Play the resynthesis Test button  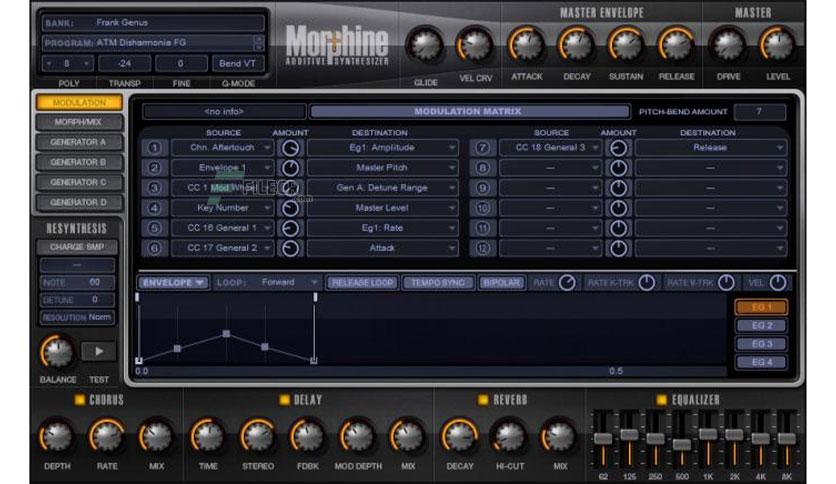click(99, 351)
